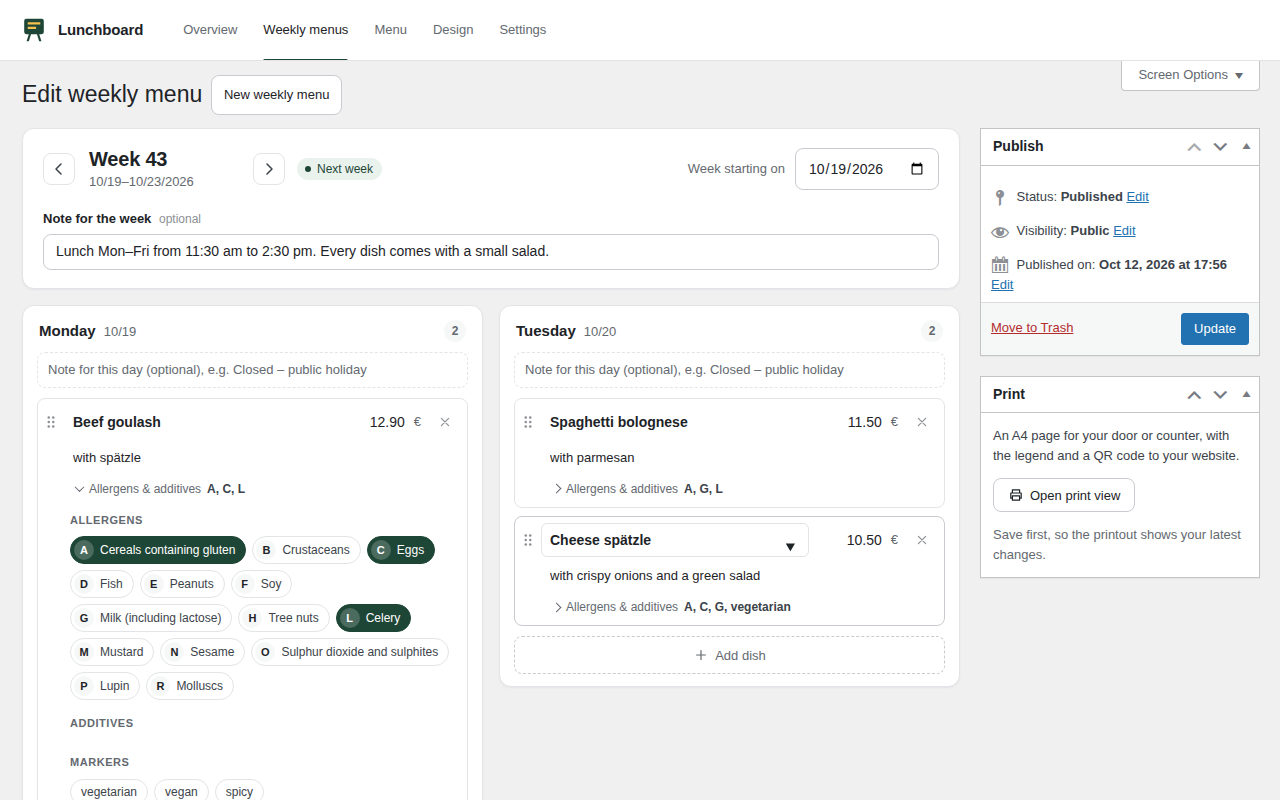Move Print panel up
Screen dimensions: 1280x800
(x=1194, y=394)
